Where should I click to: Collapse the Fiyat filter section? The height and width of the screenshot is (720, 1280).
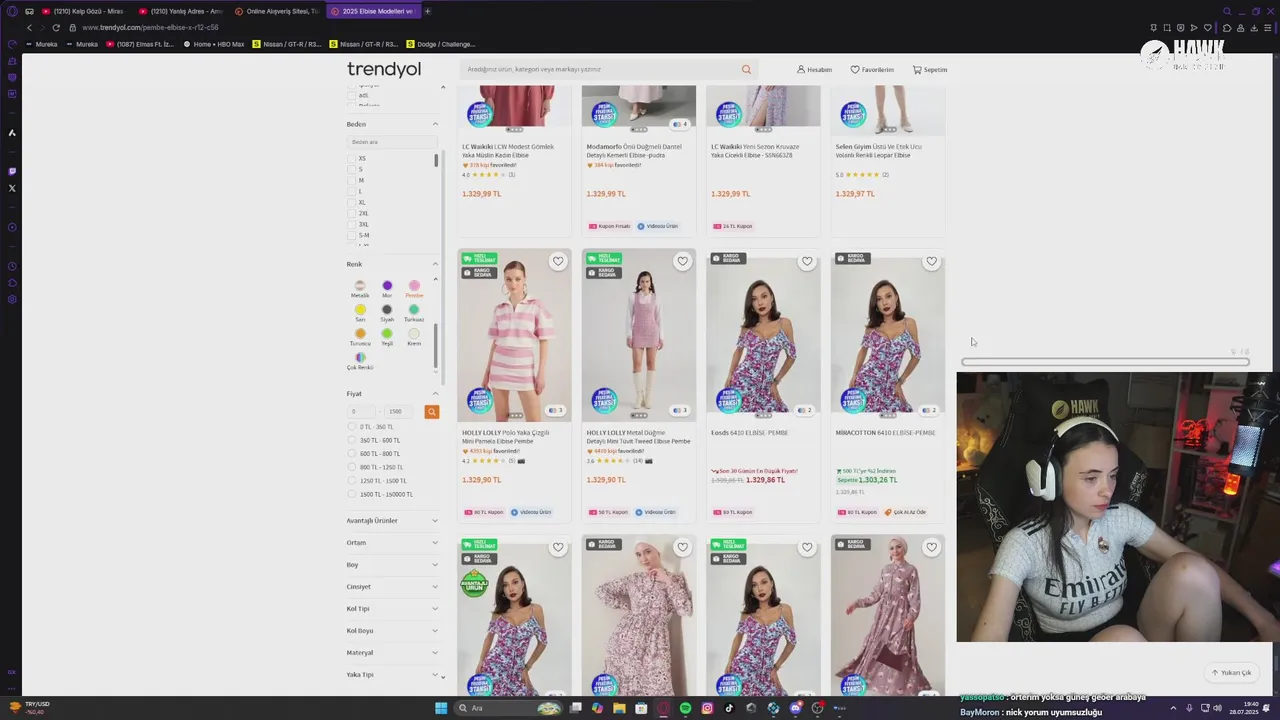point(435,394)
